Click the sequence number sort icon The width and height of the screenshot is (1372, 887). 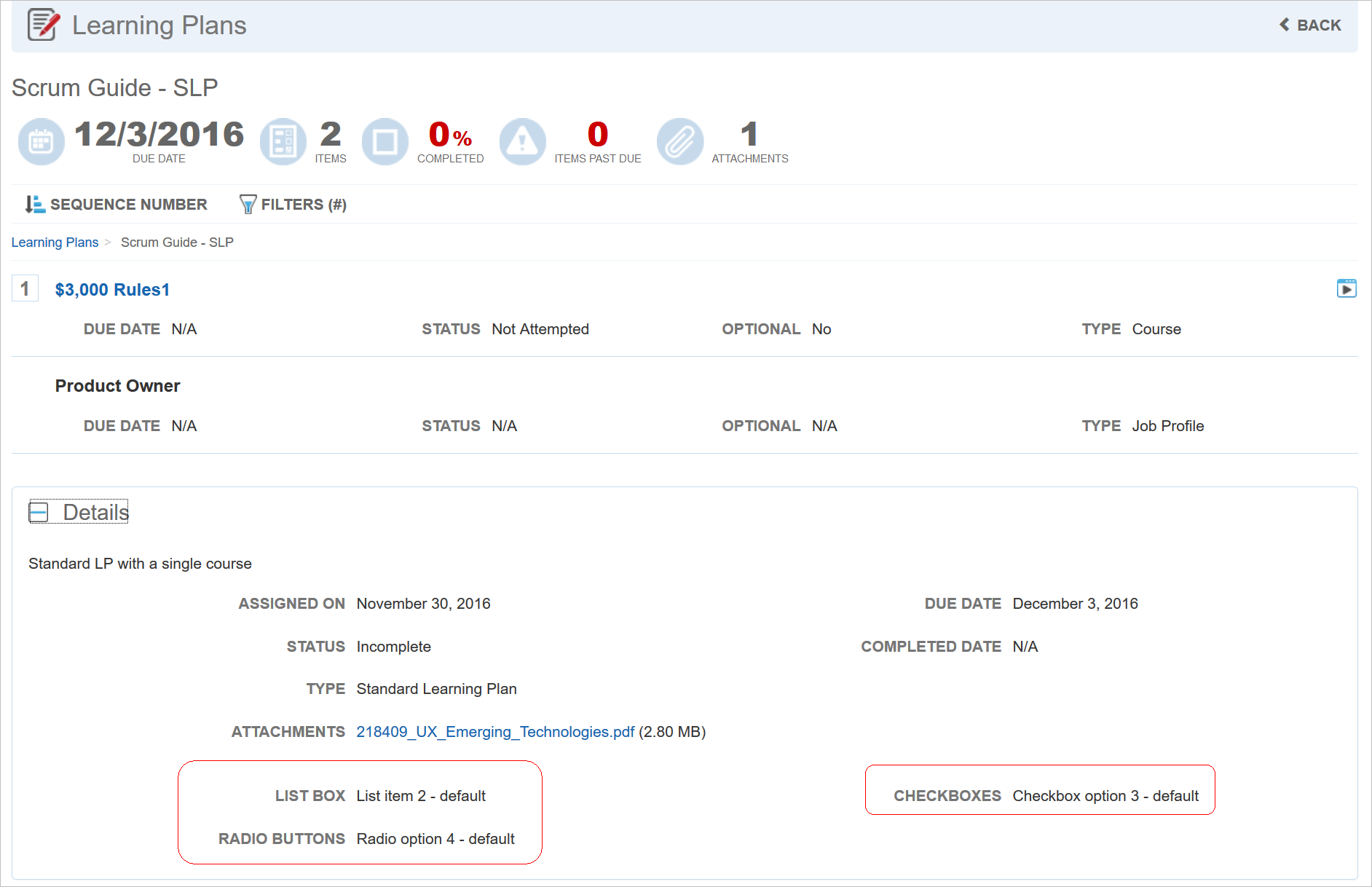pos(34,205)
